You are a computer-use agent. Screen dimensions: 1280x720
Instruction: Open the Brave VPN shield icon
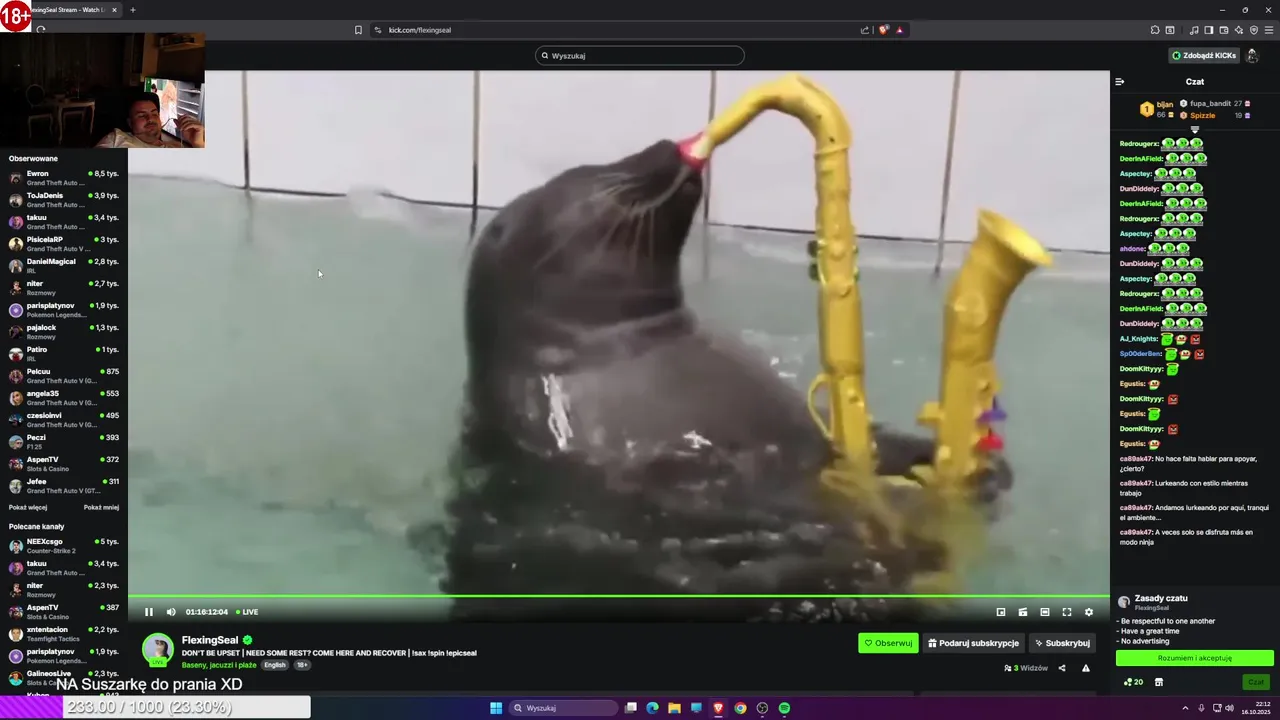(x=1254, y=30)
